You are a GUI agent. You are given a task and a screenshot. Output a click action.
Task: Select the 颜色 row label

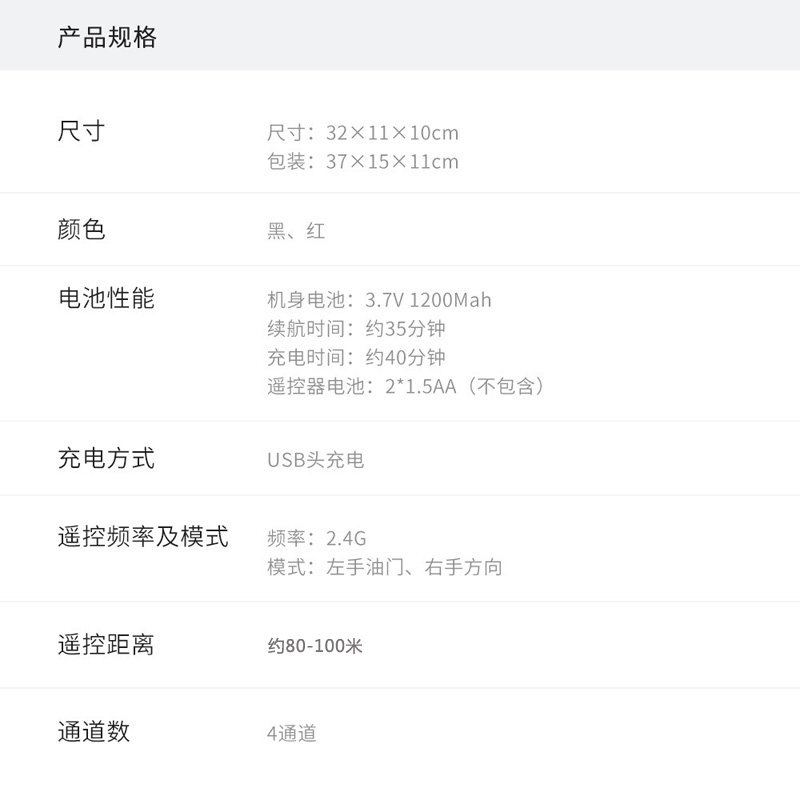(x=82, y=230)
